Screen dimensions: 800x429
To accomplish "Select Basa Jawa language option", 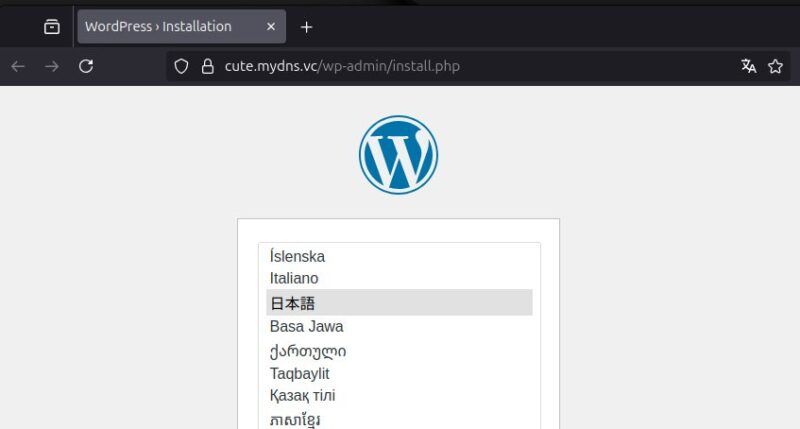I will (x=399, y=326).
